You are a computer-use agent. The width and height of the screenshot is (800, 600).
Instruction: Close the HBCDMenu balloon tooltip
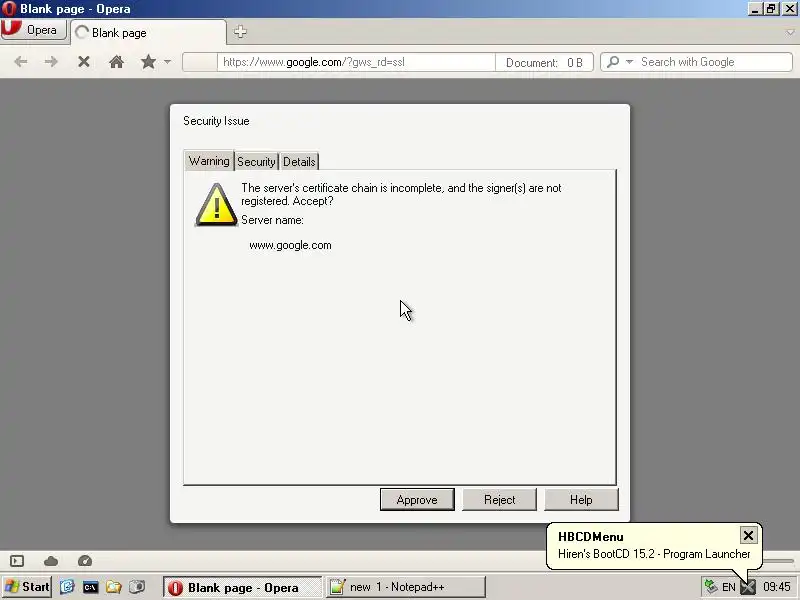[748, 536]
